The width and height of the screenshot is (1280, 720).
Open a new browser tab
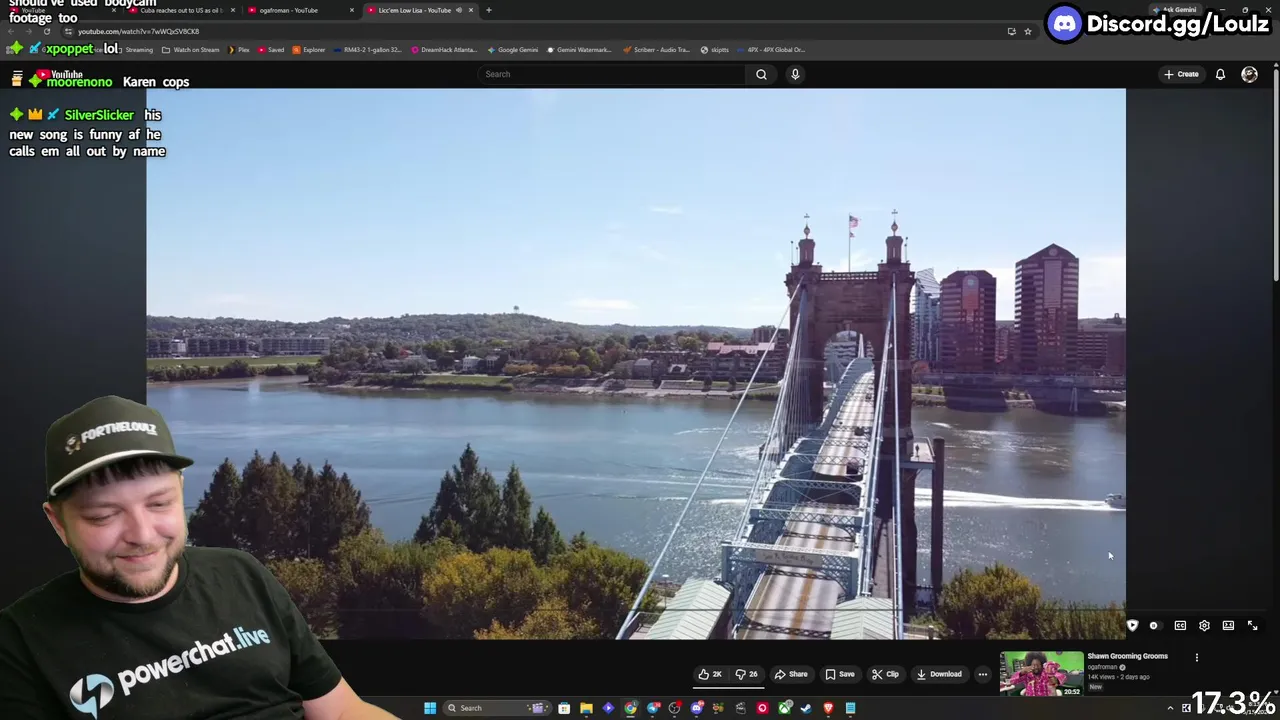(488, 10)
